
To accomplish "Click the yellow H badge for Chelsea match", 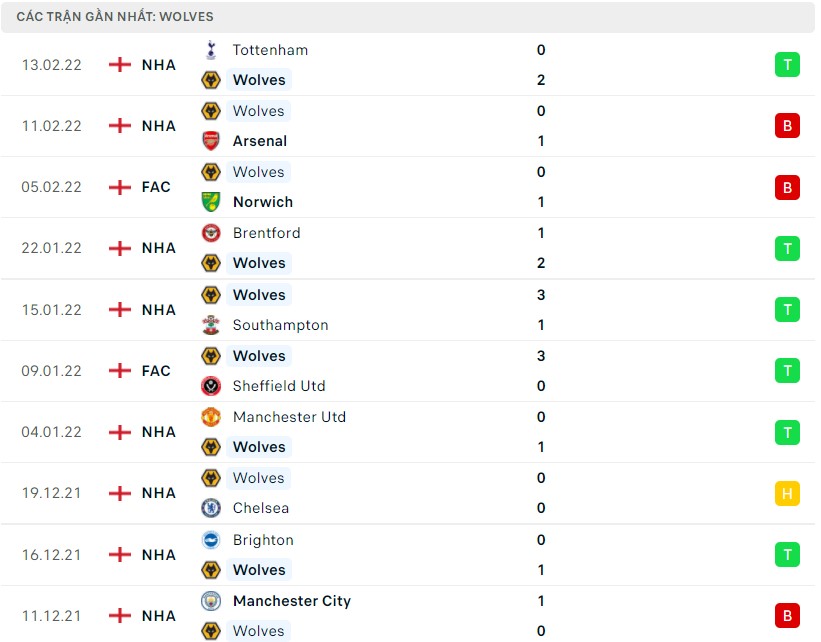I will pyautogui.click(x=787, y=493).
